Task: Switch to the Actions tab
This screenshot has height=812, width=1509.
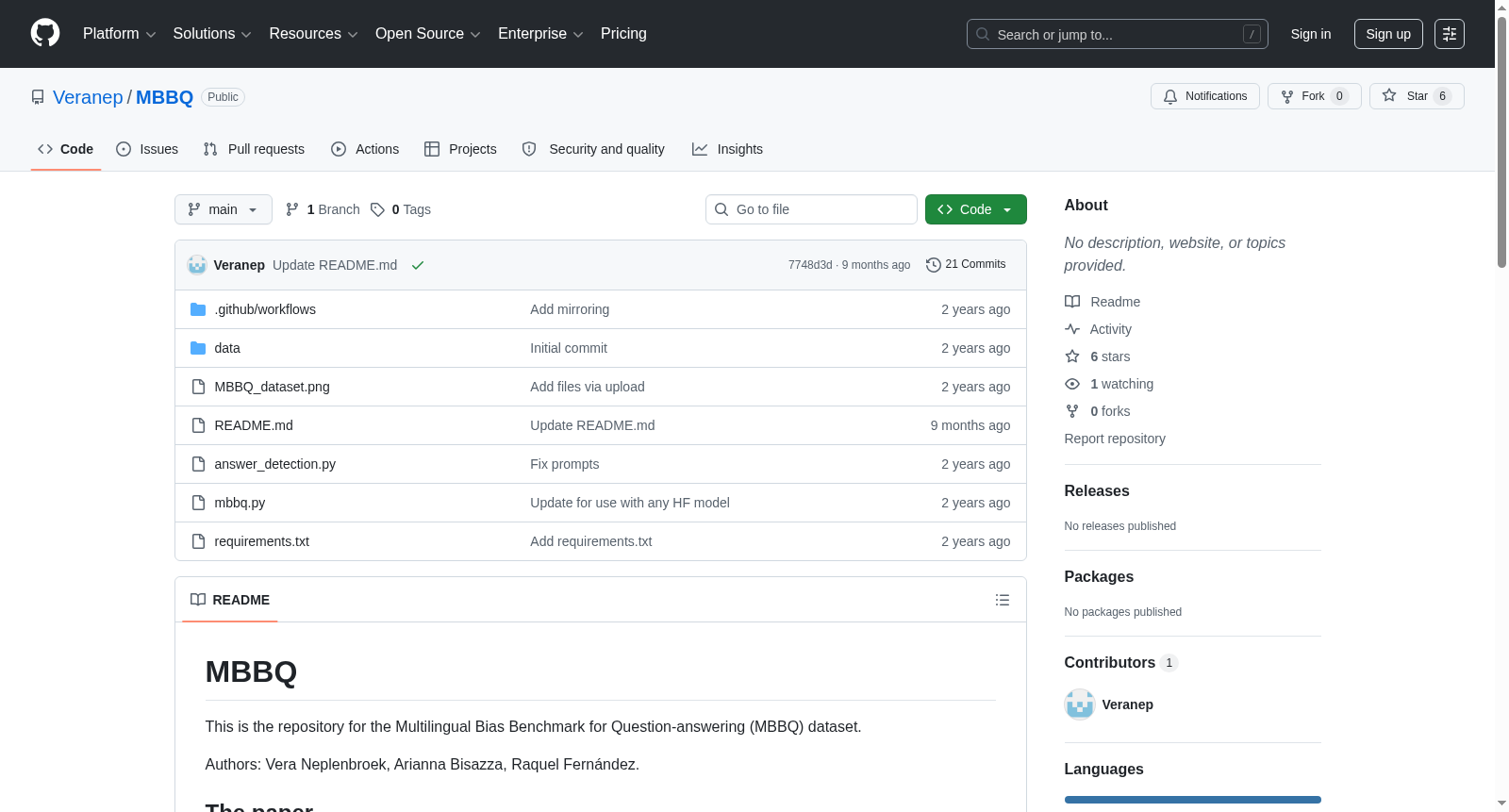Action: (x=365, y=149)
